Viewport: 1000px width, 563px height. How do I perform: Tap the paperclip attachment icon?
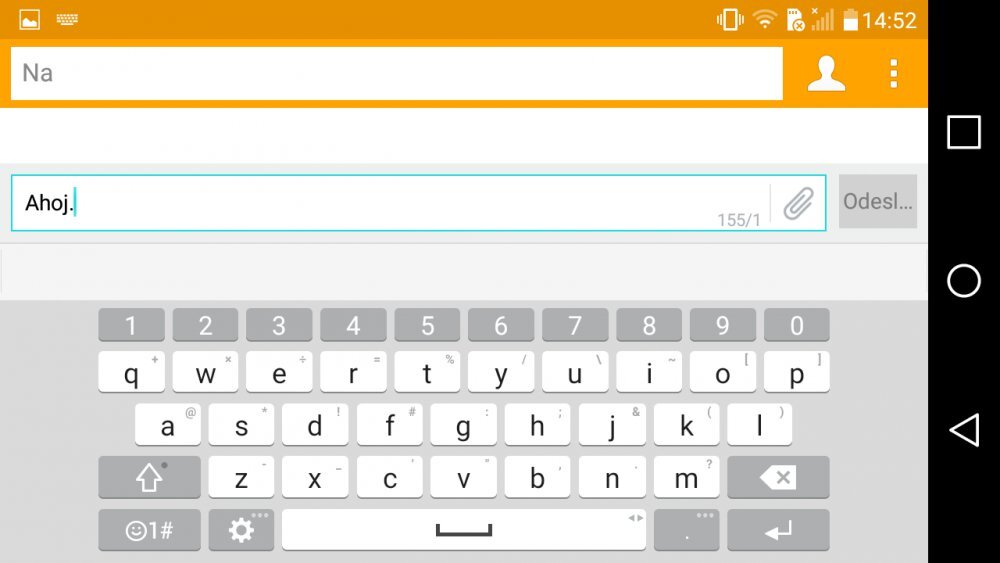tap(798, 203)
